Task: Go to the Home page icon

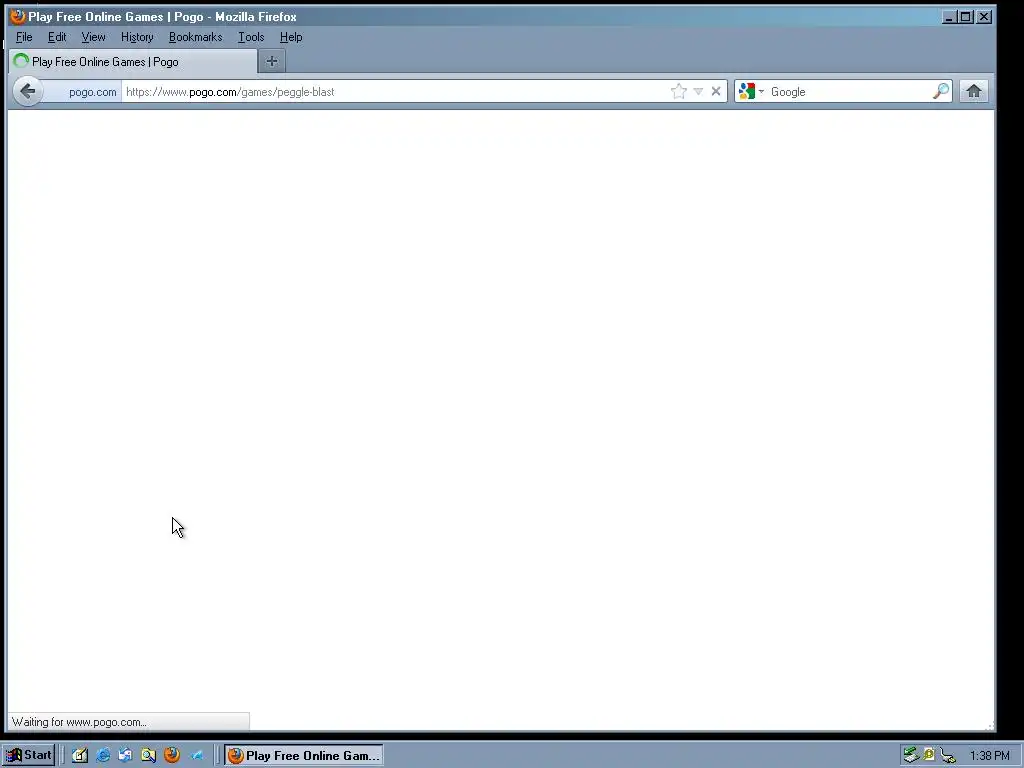Action: (974, 91)
